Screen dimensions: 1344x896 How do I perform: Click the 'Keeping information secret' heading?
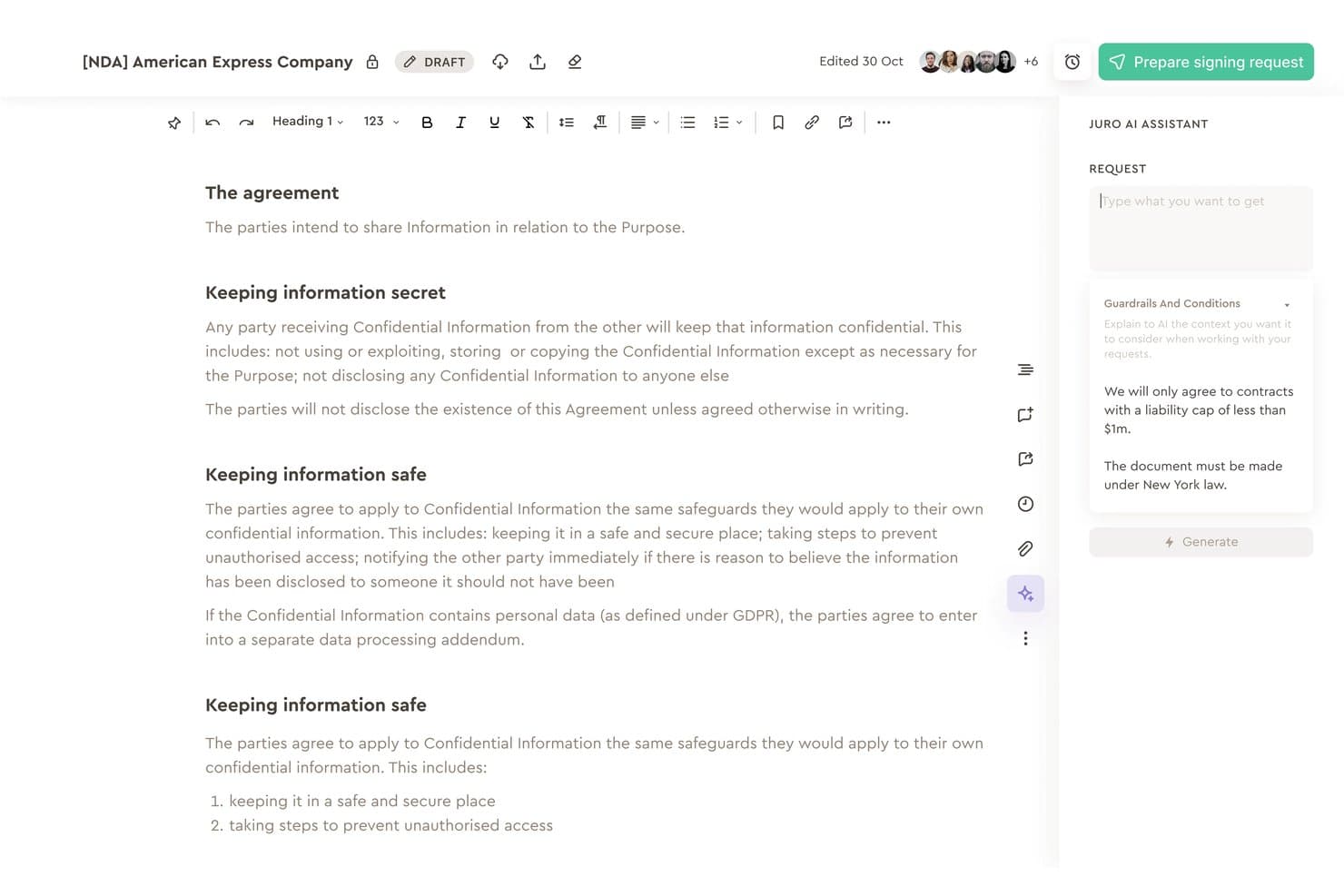pos(325,292)
